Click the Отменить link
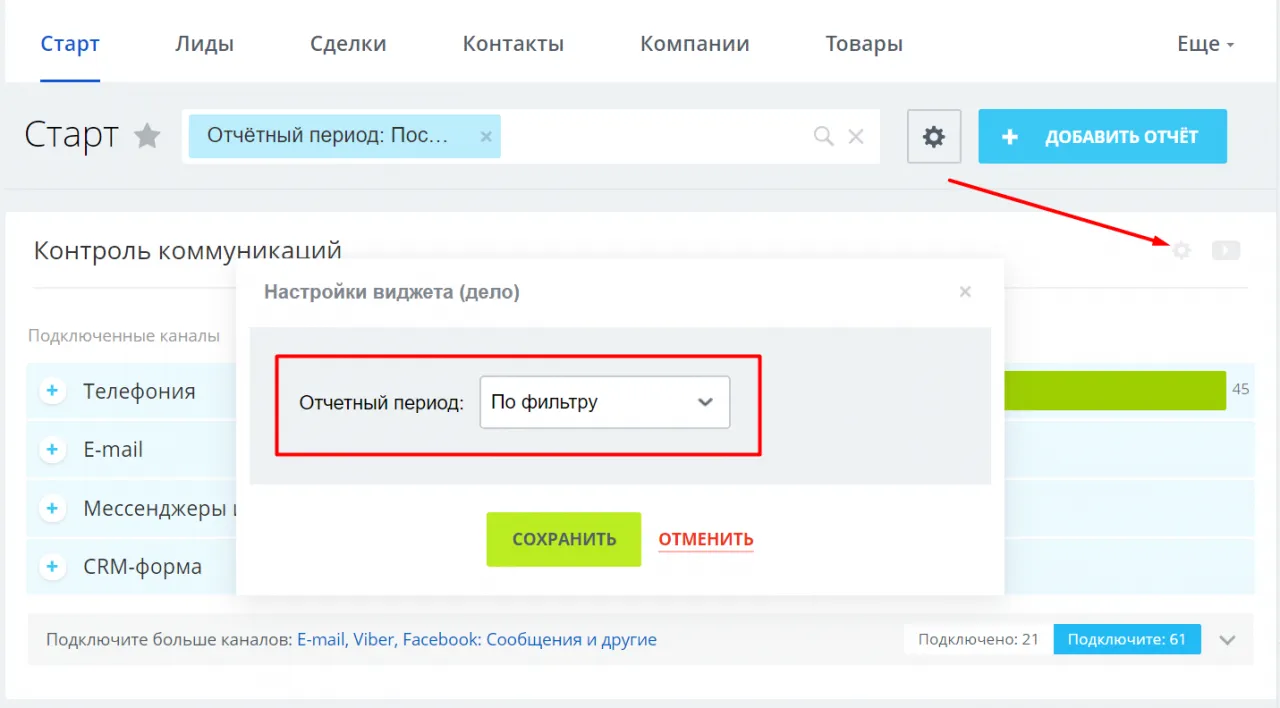Screen dimensions: 1280x708 (705, 540)
